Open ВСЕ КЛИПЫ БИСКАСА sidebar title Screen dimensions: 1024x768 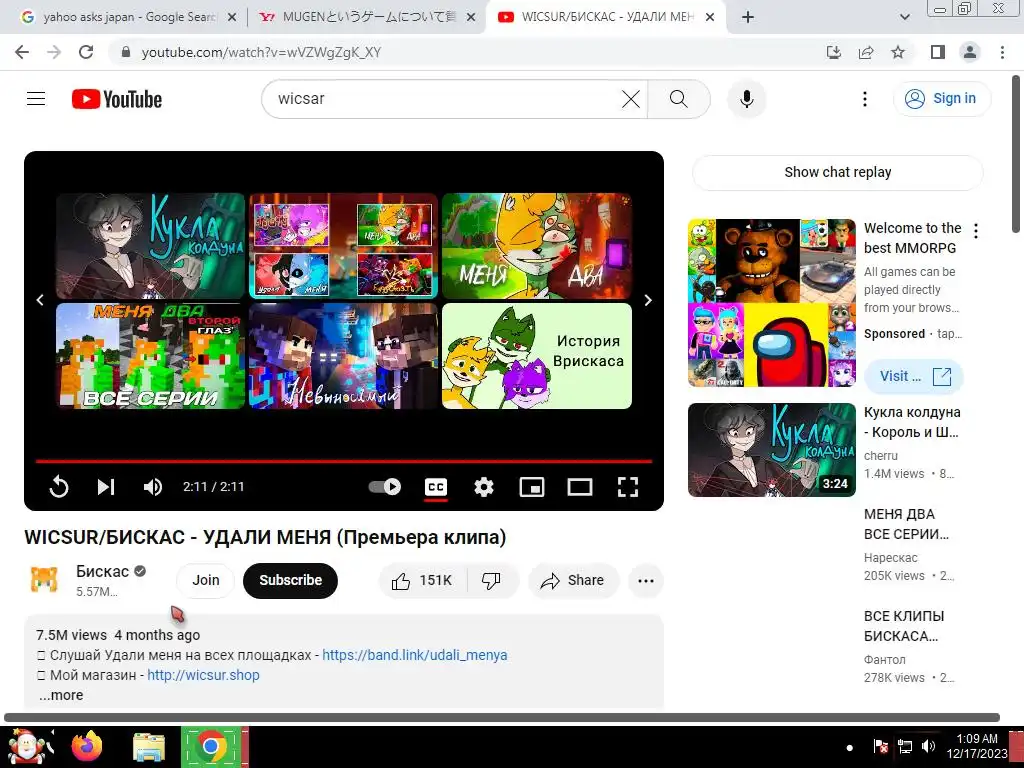(904, 626)
